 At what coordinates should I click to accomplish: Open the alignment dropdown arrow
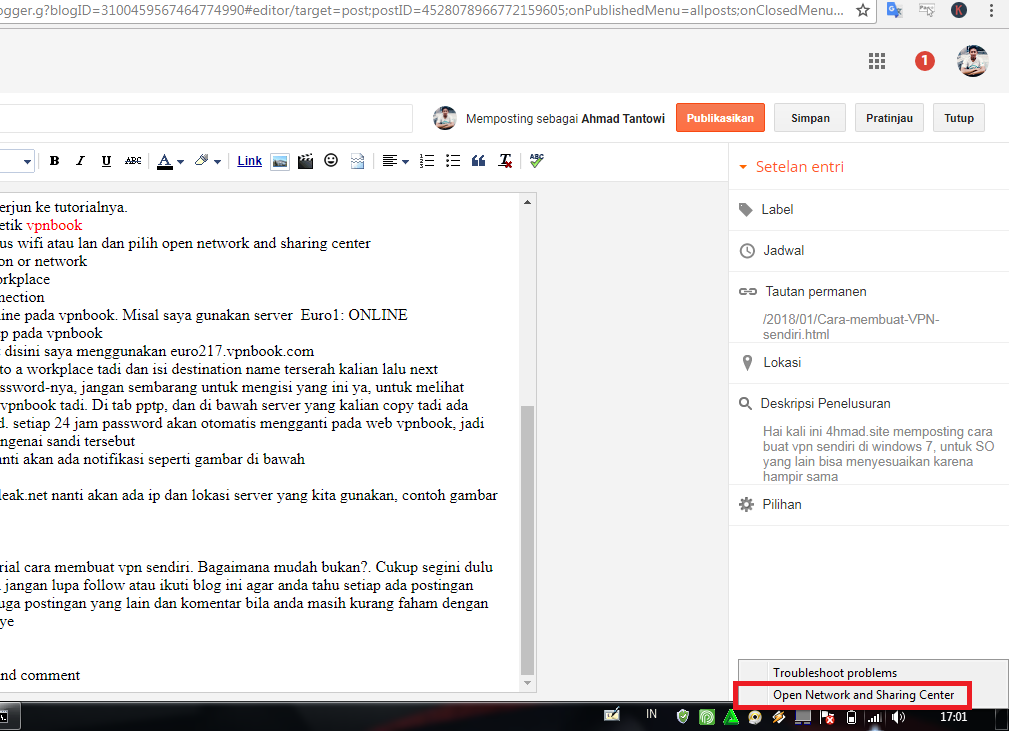(405, 162)
